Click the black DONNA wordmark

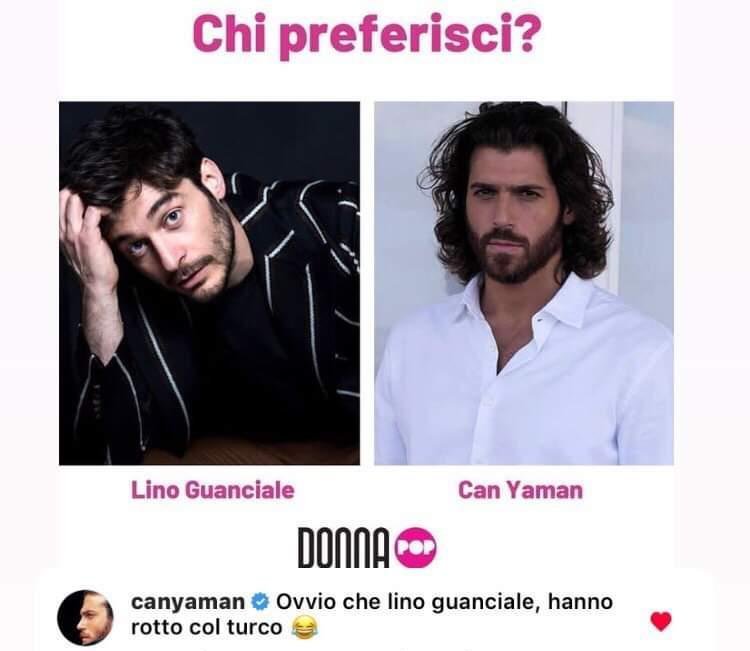343,548
